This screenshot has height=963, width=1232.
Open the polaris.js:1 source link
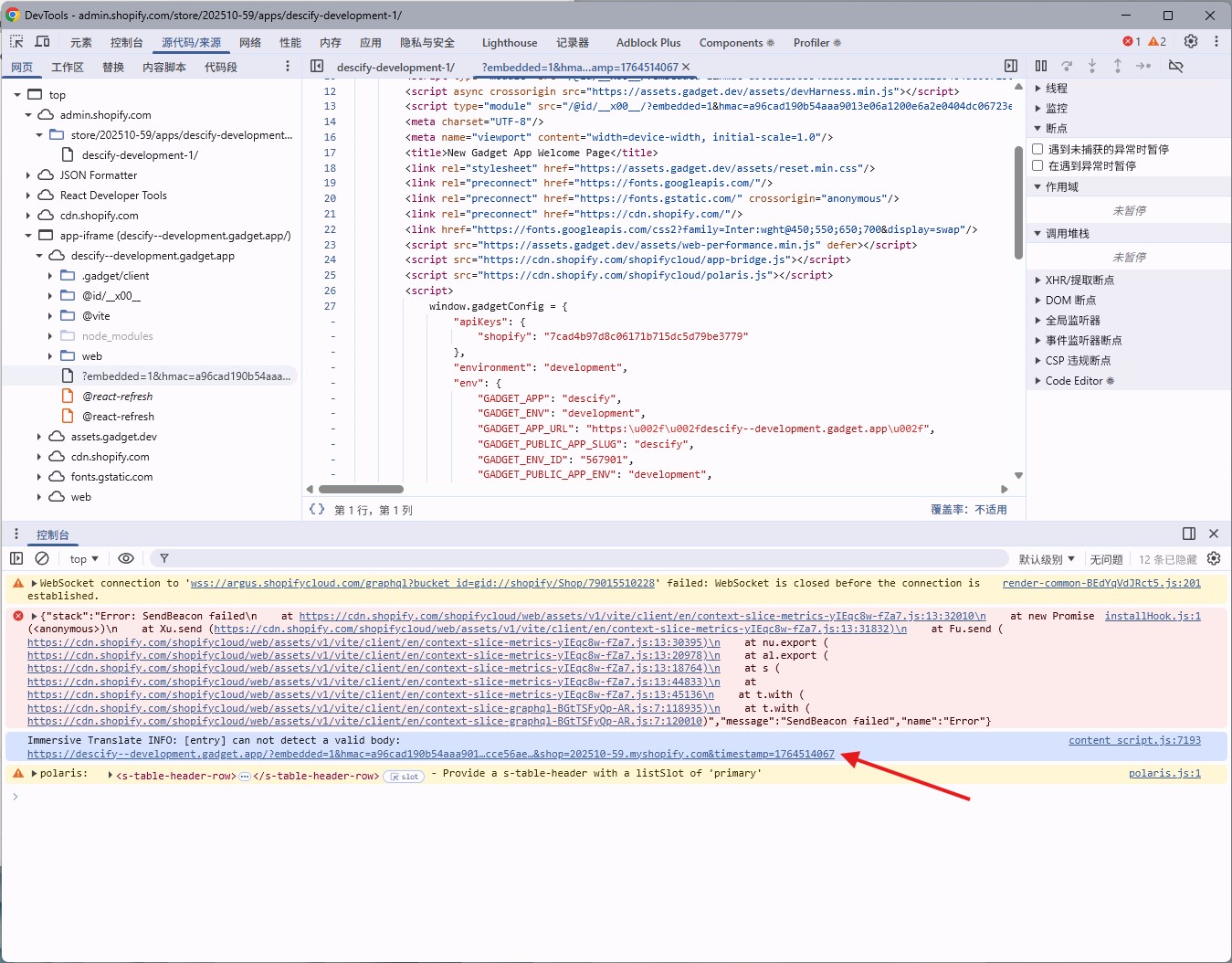pyautogui.click(x=1164, y=774)
